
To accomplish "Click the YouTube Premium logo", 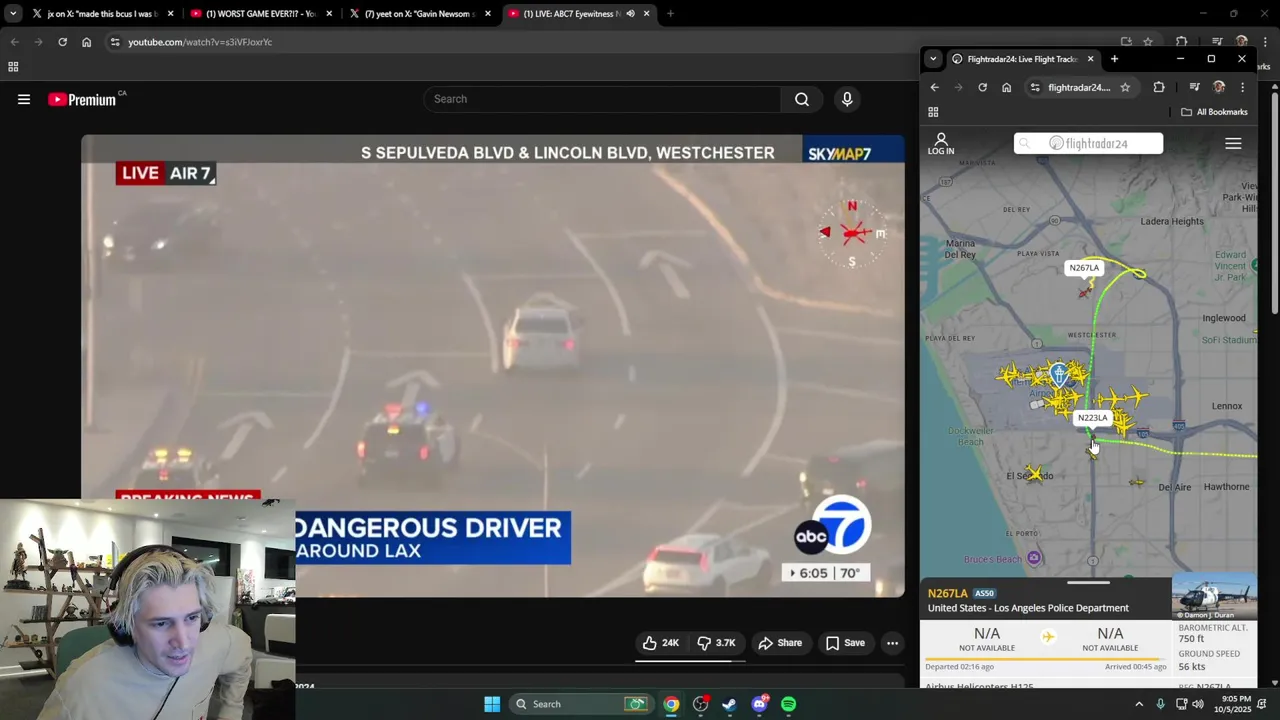I will pyautogui.click(x=86, y=99).
